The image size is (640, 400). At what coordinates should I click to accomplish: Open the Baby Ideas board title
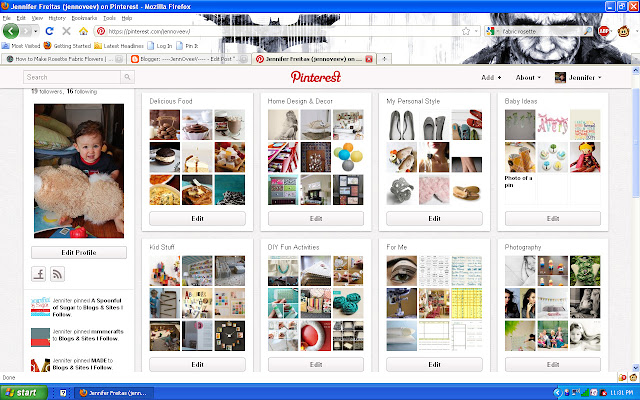(521, 101)
